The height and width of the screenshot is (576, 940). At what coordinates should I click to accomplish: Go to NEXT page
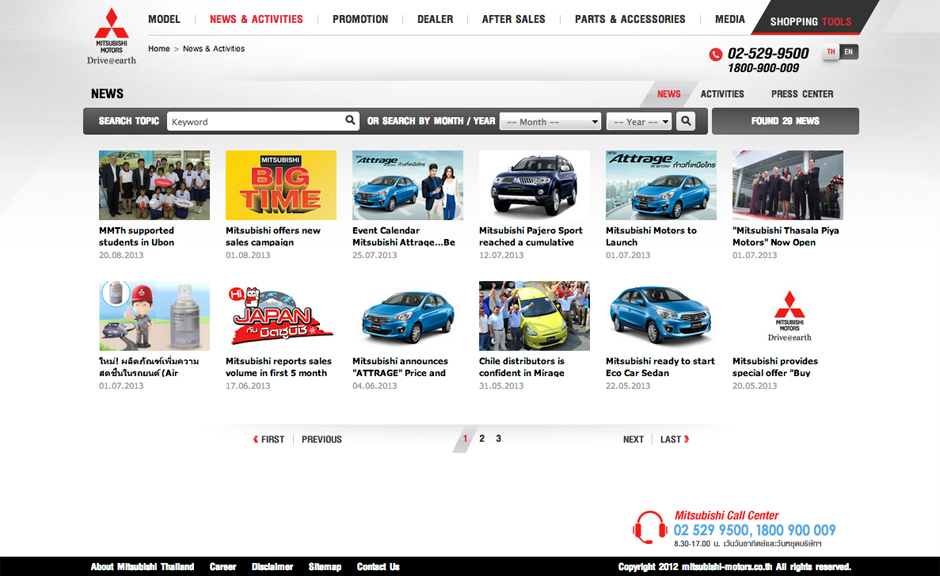pyautogui.click(x=633, y=439)
